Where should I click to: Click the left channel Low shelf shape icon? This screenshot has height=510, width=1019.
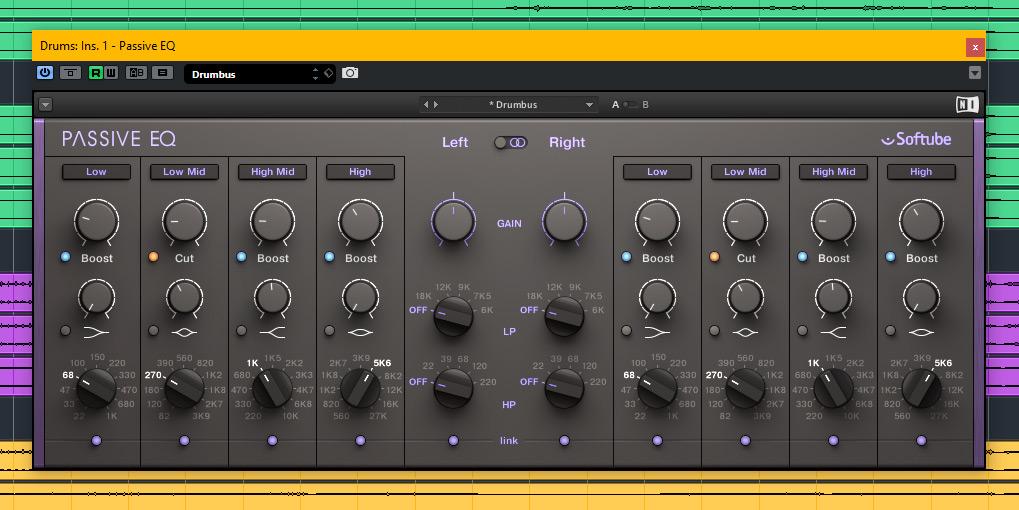[x=96, y=332]
